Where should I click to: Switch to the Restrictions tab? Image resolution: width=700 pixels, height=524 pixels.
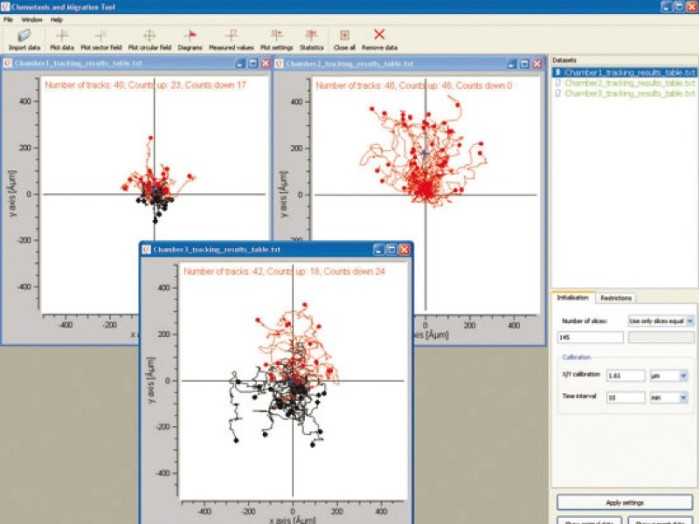[x=616, y=298]
